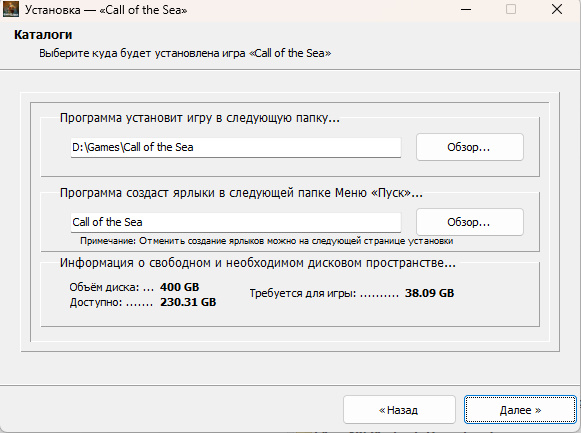Click the 400 GB disk size value
The image size is (581, 433).
[179, 287]
